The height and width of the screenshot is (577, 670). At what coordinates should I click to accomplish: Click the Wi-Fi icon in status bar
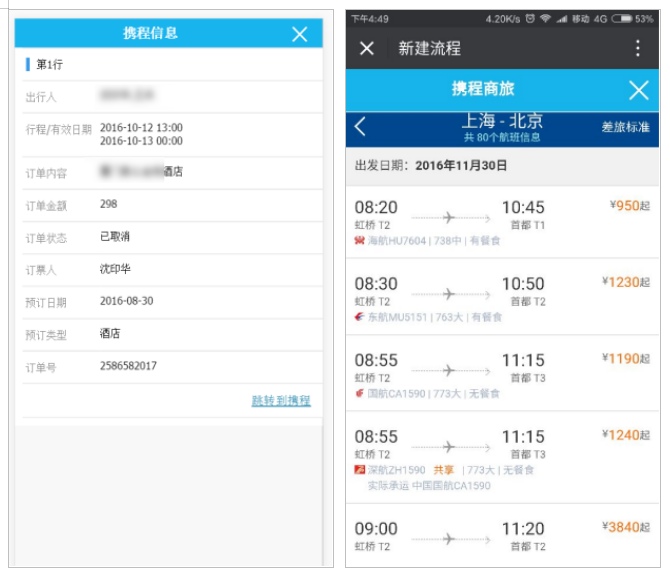(545, 18)
